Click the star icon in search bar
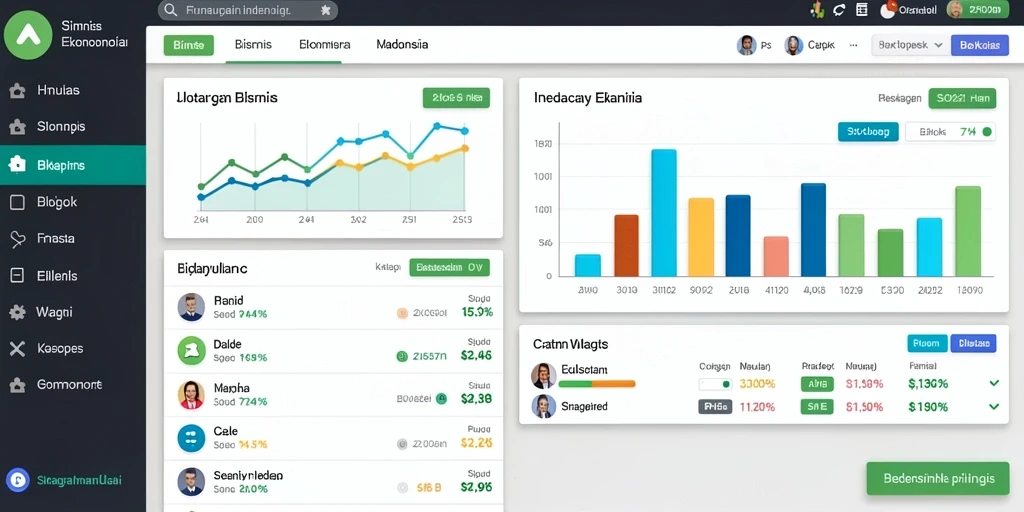The height and width of the screenshot is (512, 1024). click(326, 10)
